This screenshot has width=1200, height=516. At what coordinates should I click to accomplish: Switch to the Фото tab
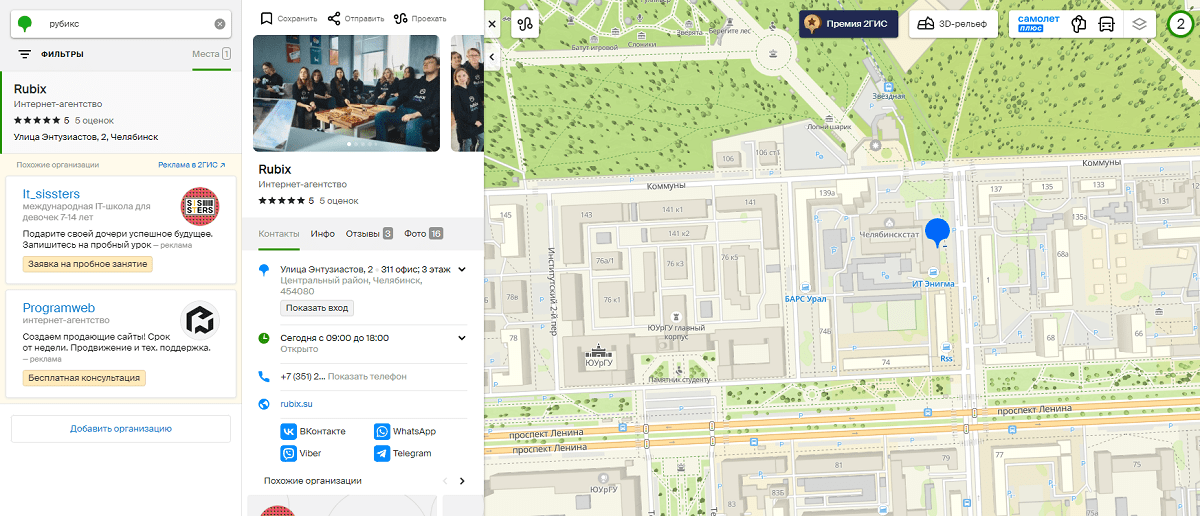point(423,233)
